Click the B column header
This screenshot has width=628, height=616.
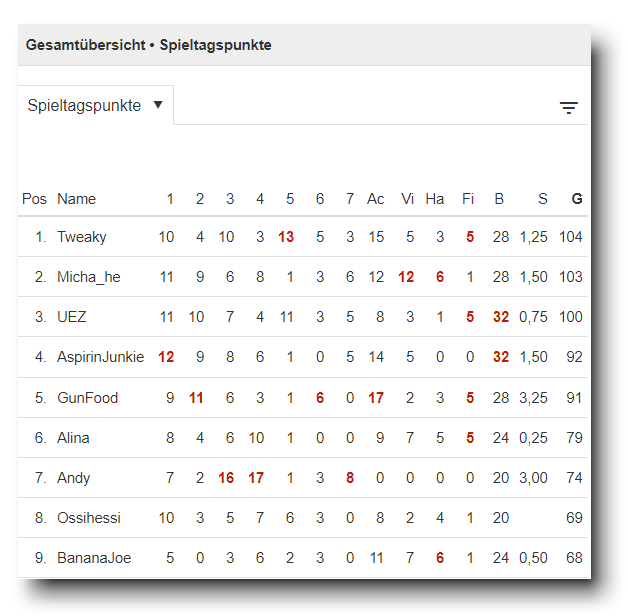click(x=499, y=199)
